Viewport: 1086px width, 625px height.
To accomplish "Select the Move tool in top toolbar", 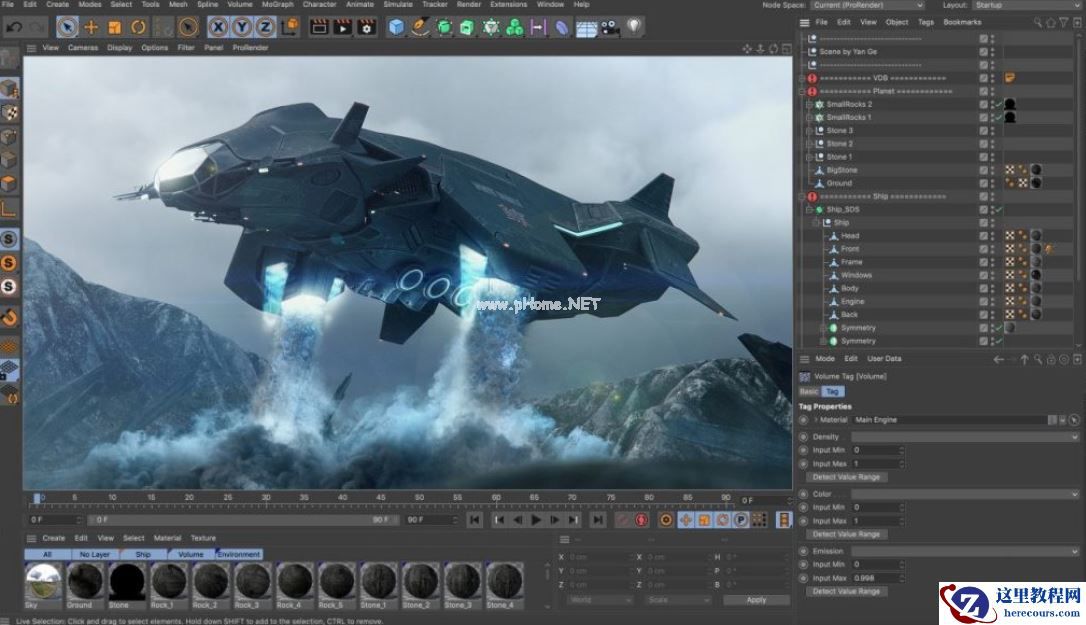I will click(x=91, y=27).
